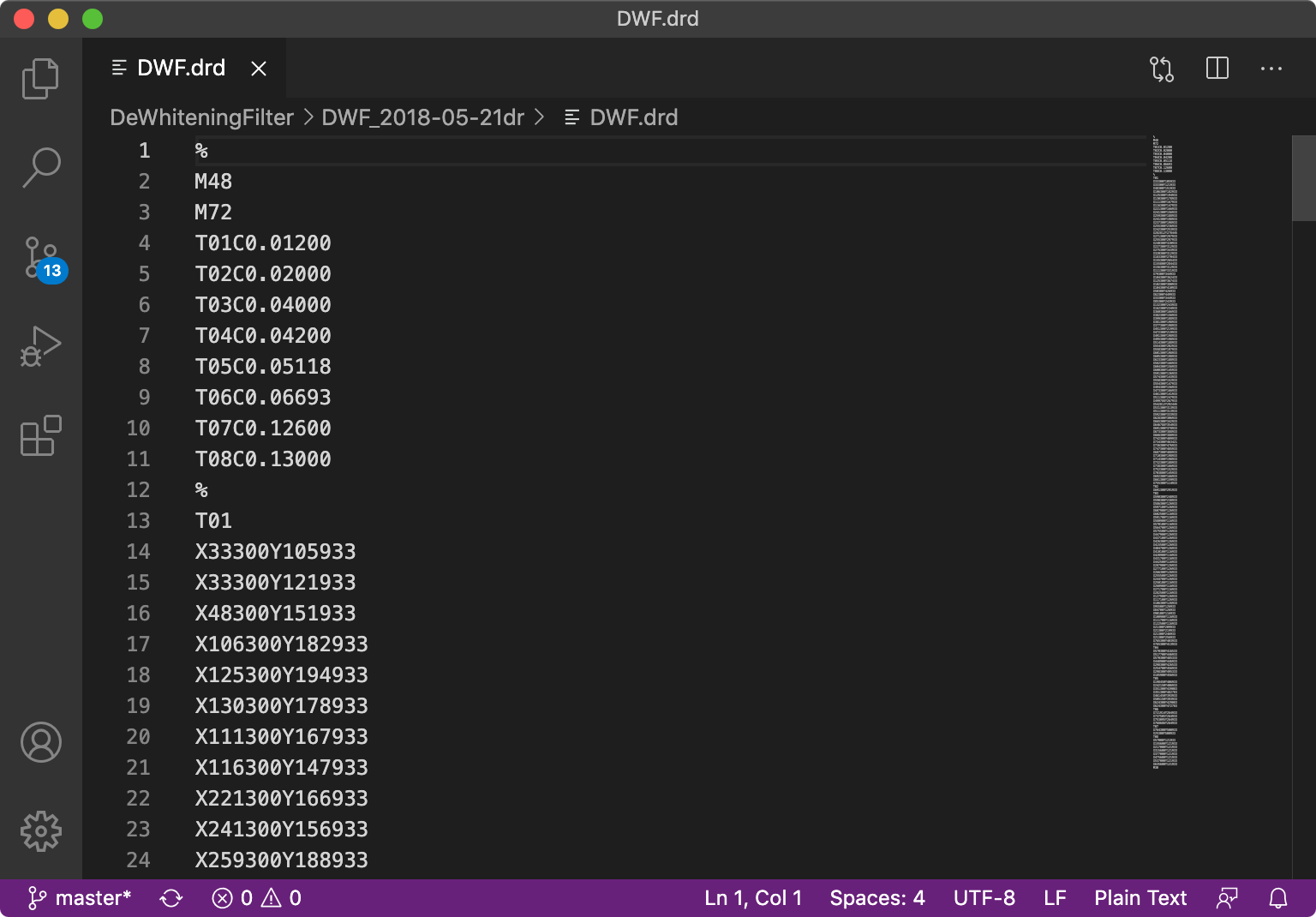Click on text T04C0.04200
1316x917 pixels.
[263, 336]
